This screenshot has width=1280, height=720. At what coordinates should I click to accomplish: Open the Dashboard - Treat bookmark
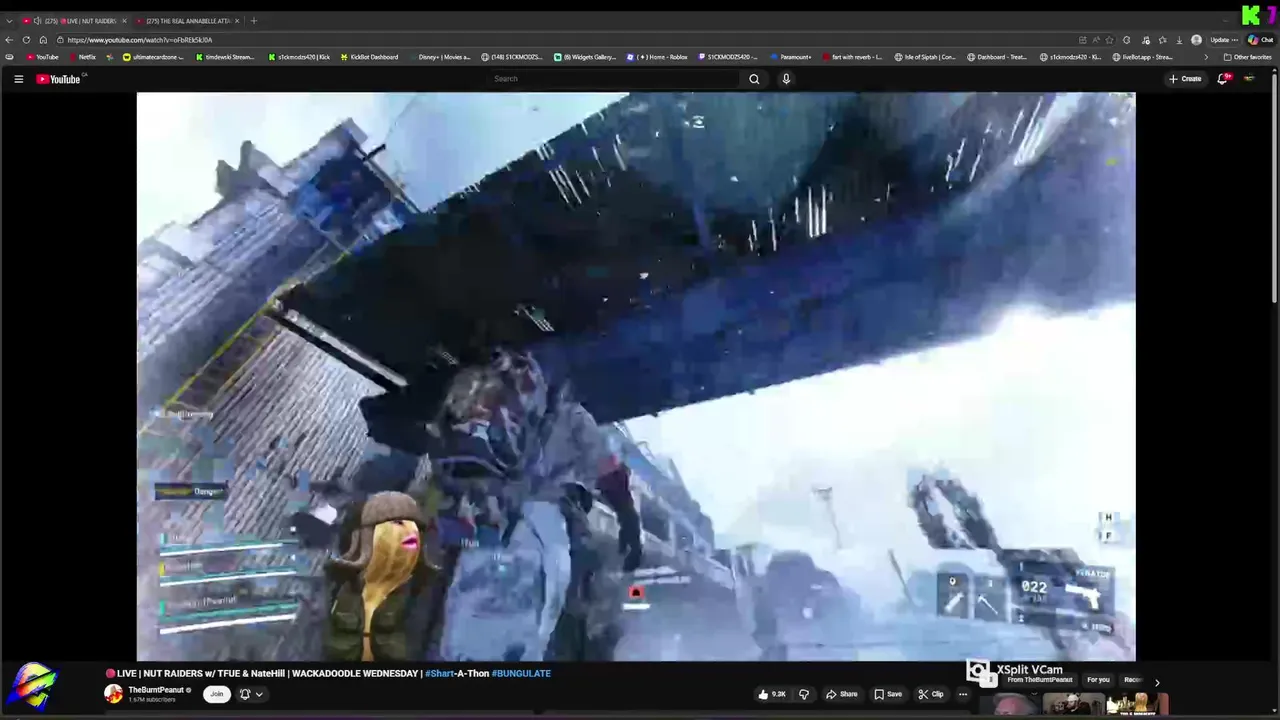(997, 57)
